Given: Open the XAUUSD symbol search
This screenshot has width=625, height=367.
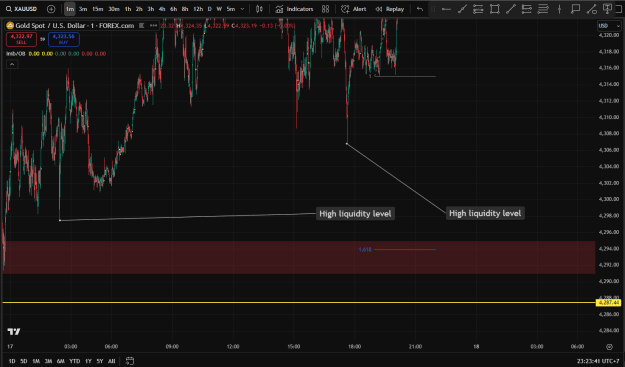Looking at the screenshot, I should pos(22,9).
